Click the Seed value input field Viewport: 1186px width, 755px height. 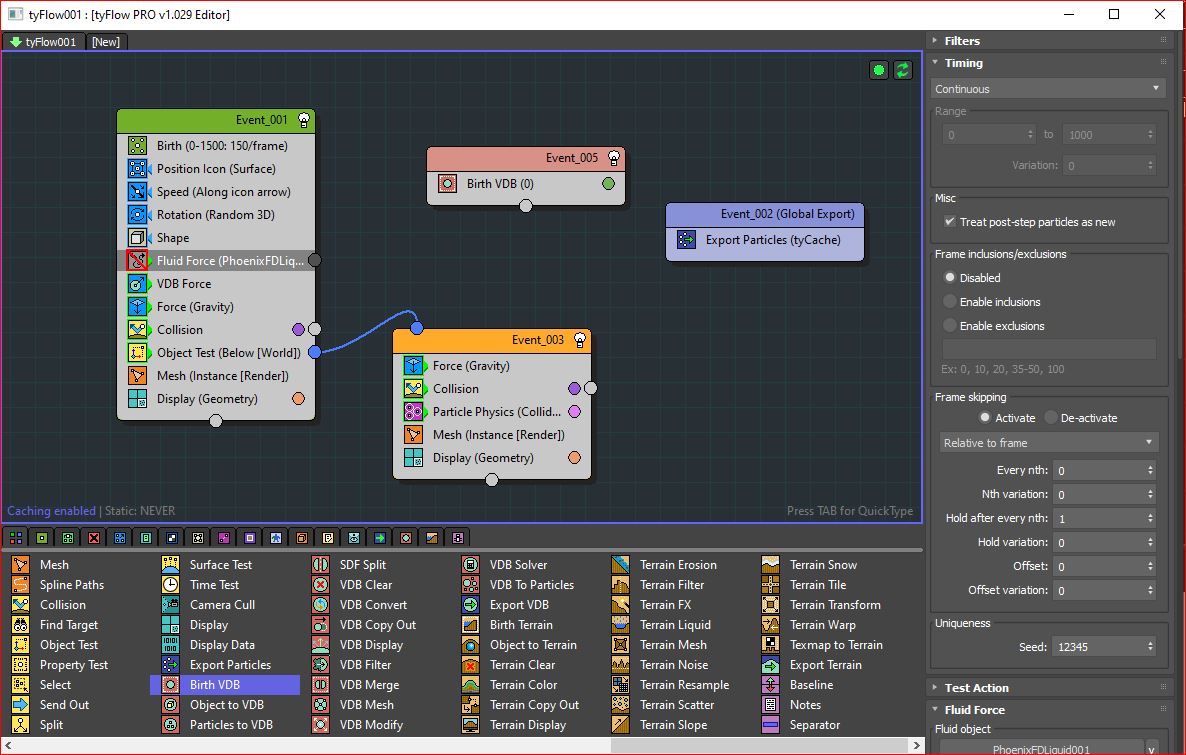point(1097,647)
